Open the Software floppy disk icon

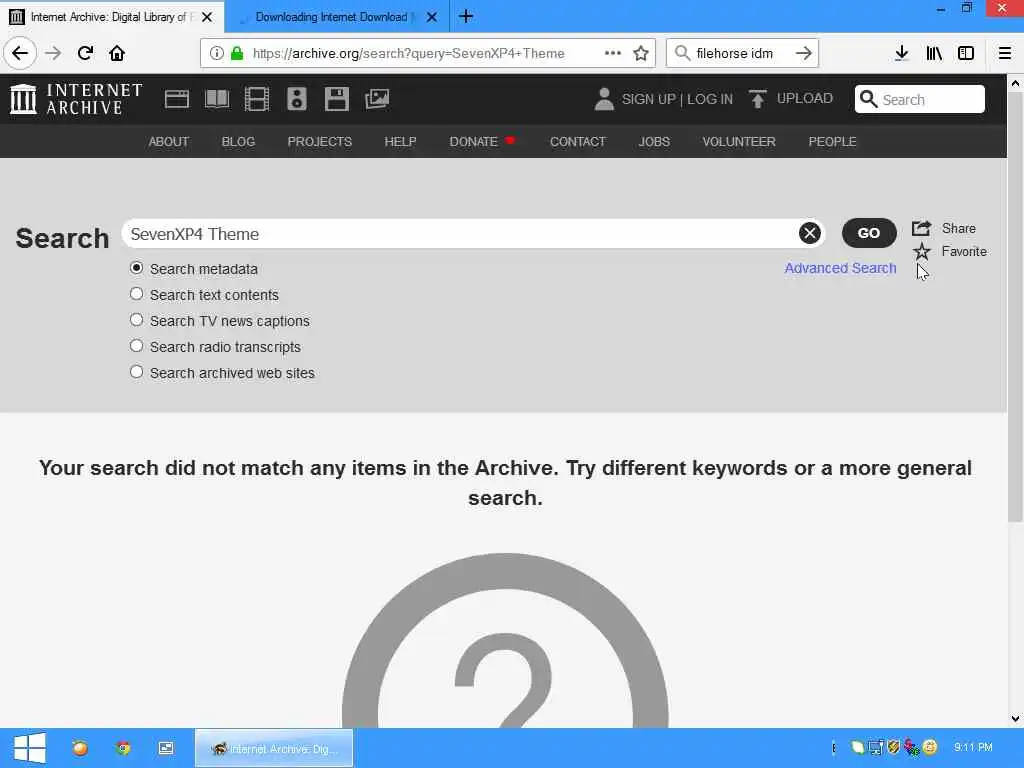click(x=336, y=99)
